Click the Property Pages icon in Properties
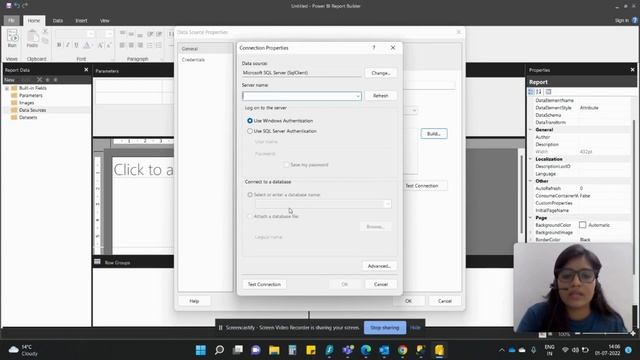 point(548,92)
